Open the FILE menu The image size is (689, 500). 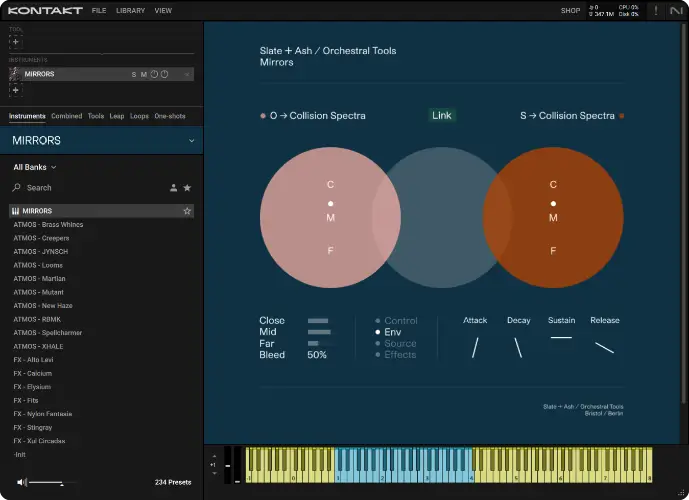click(99, 11)
